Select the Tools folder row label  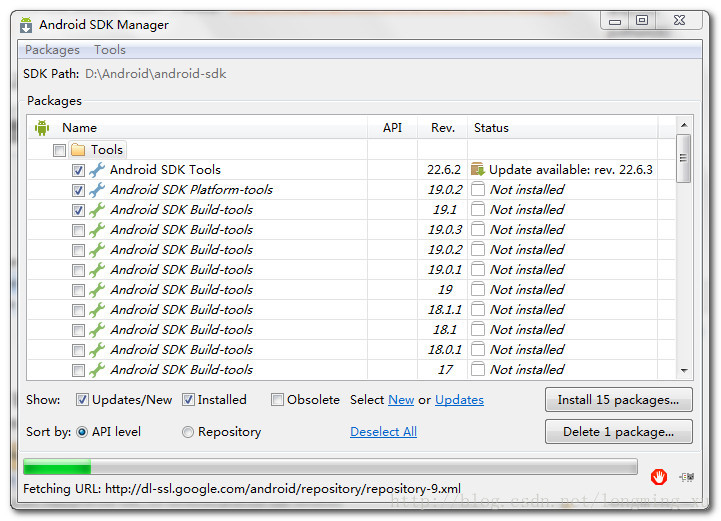(x=107, y=150)
